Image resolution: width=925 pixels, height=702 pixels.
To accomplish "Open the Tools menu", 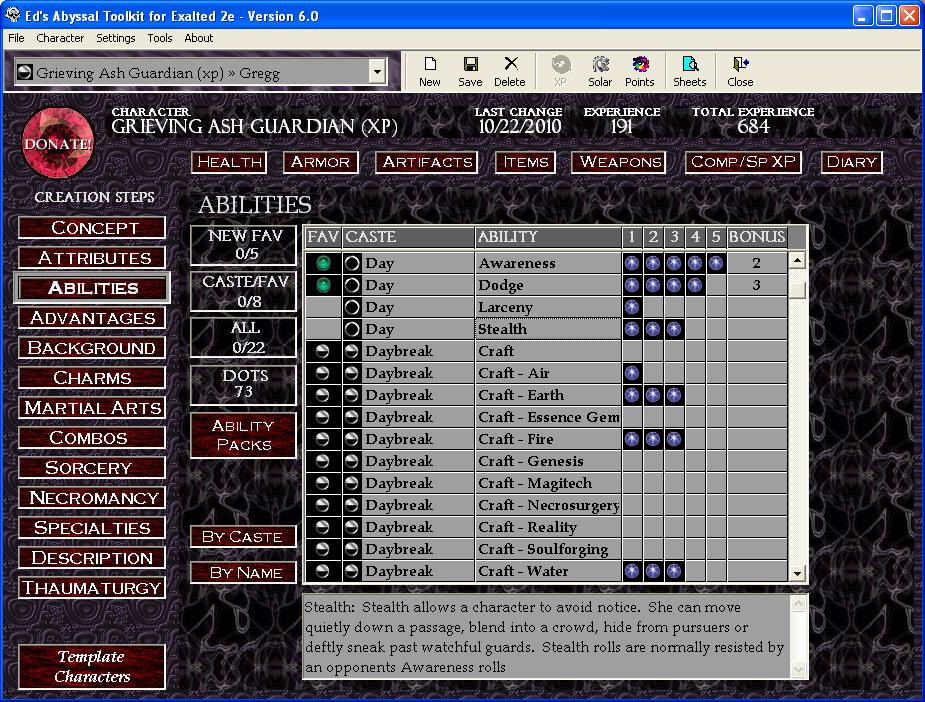I will [160, 38].
